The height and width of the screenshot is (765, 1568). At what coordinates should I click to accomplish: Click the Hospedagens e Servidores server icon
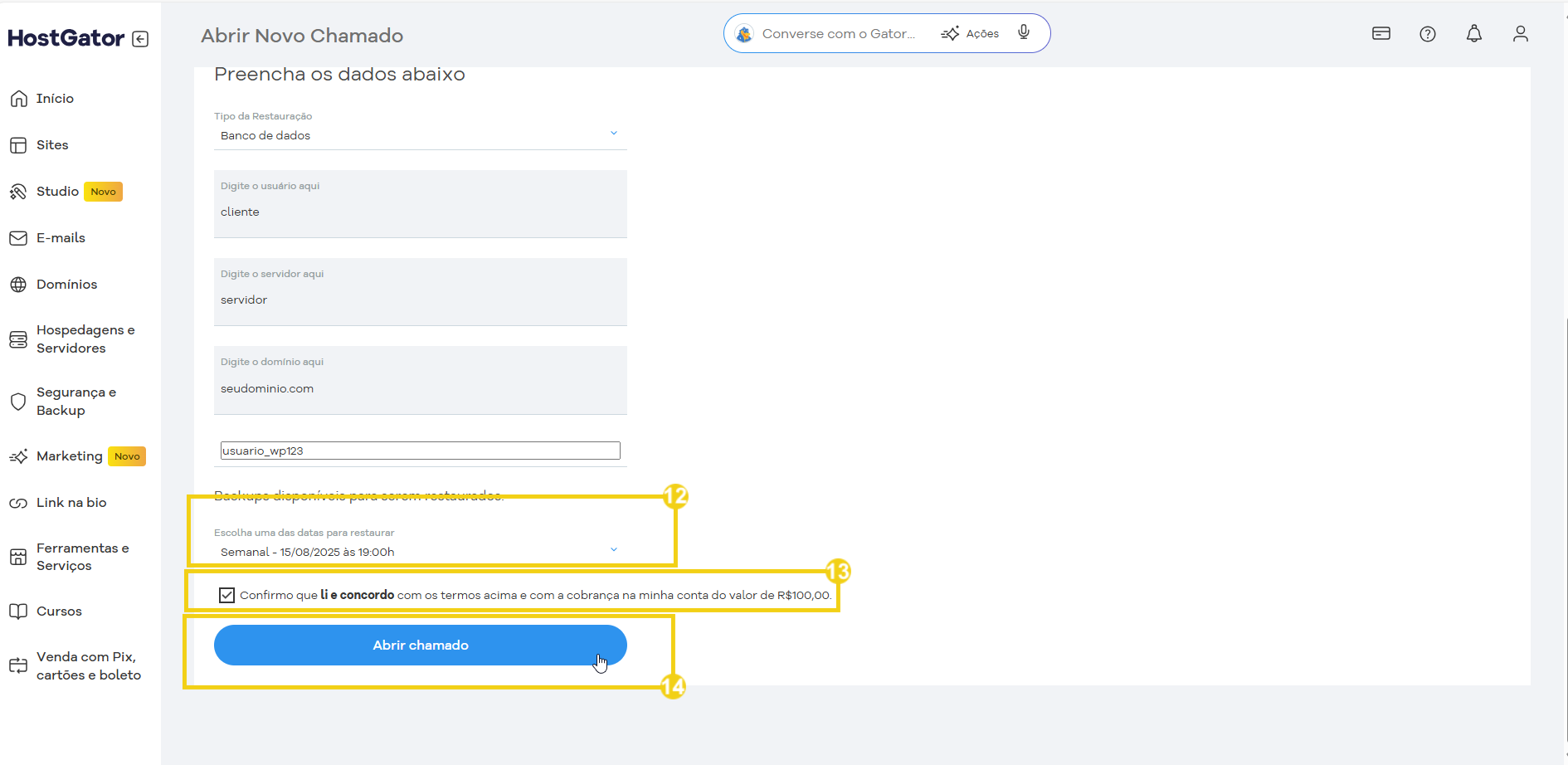[18, 339]
